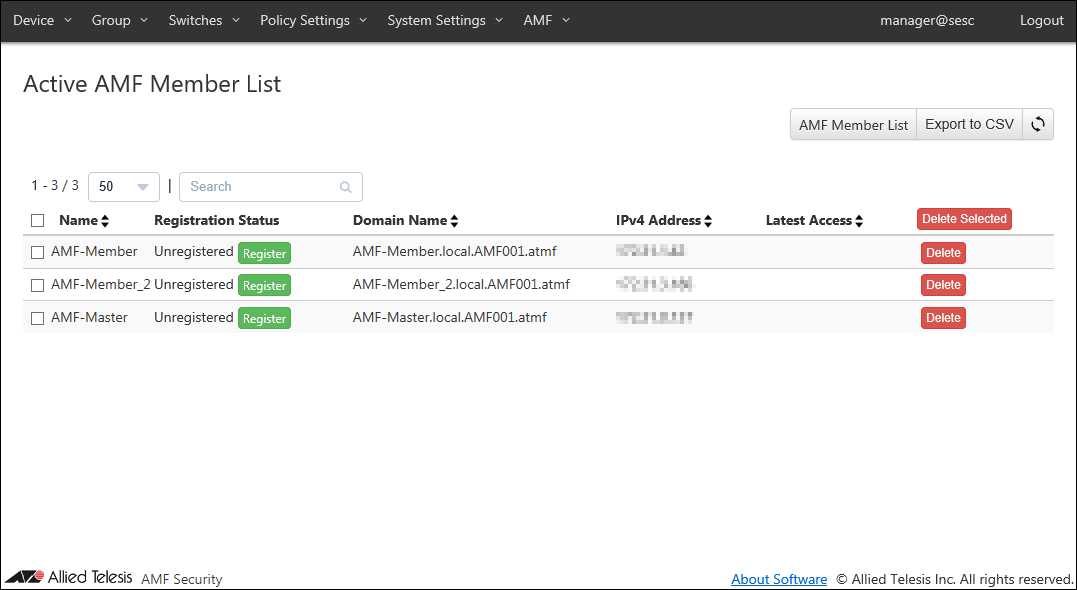Open the Switches menu
This screenshot has width=1077, height=590.
(204, 21)
